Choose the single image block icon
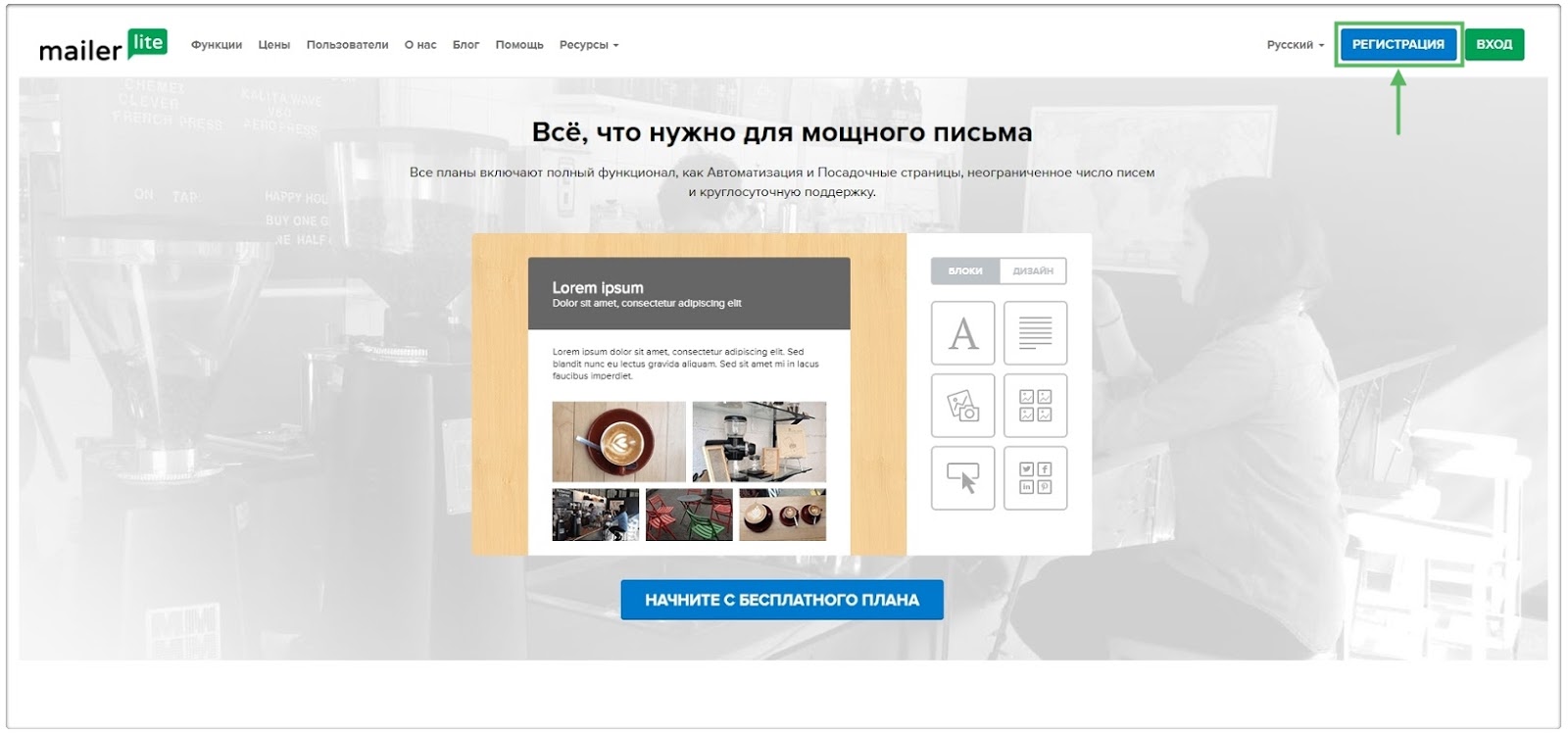 [x=962, y=406]
